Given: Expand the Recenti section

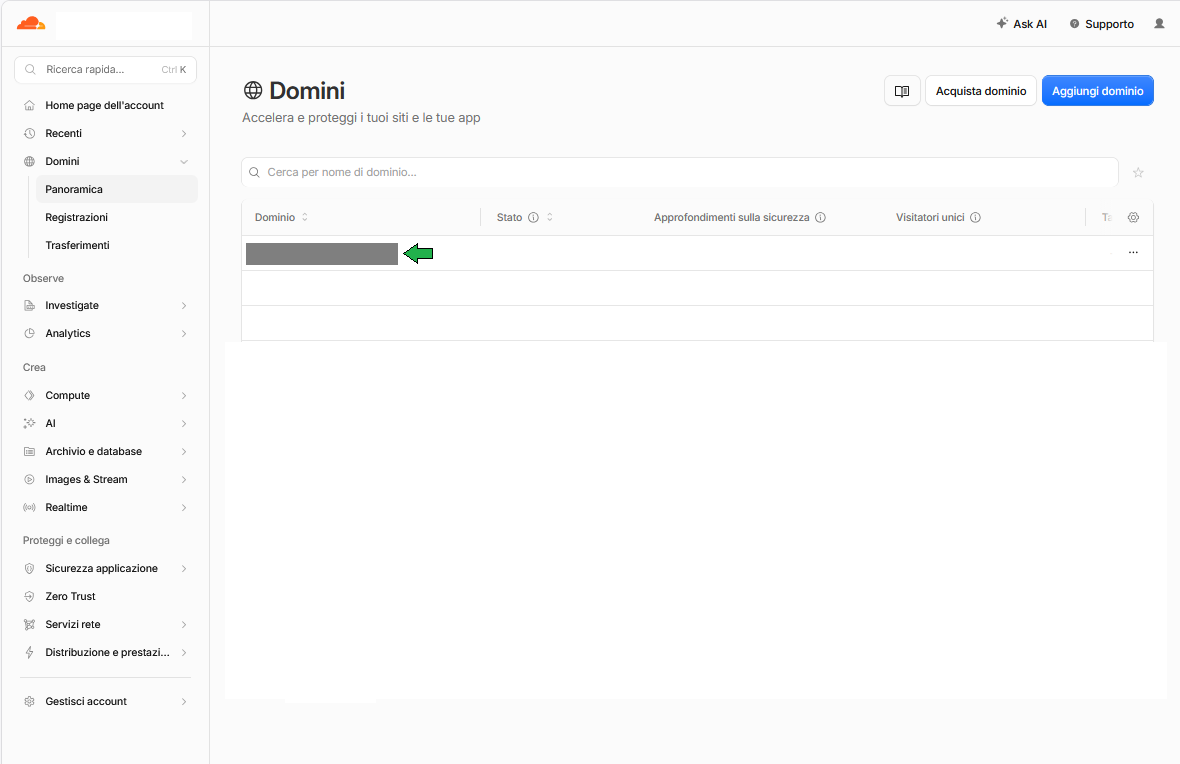Looking at the screenshot, I should tap(184, 133).
